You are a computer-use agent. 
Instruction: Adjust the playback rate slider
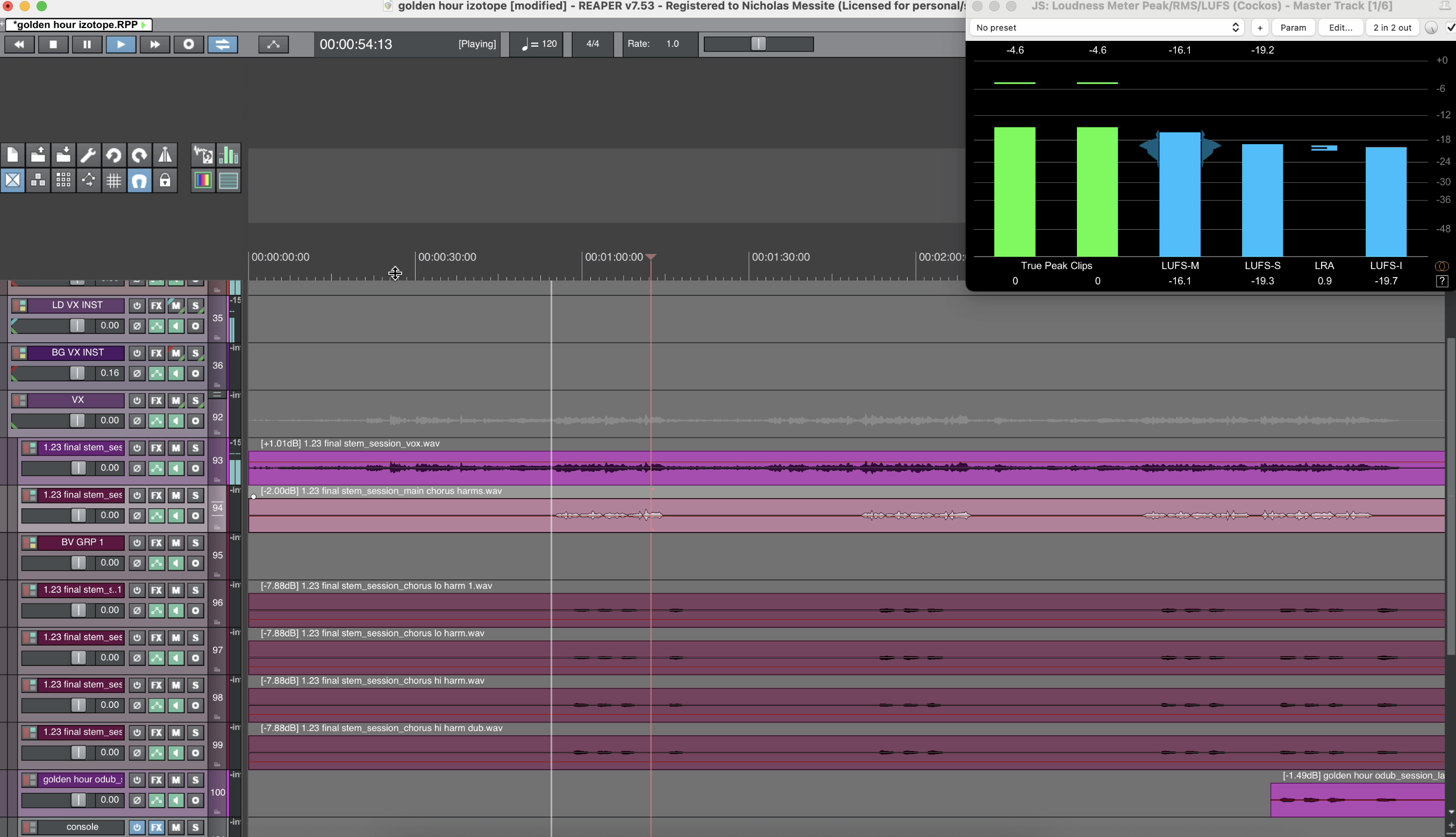[x=759, y=44]
